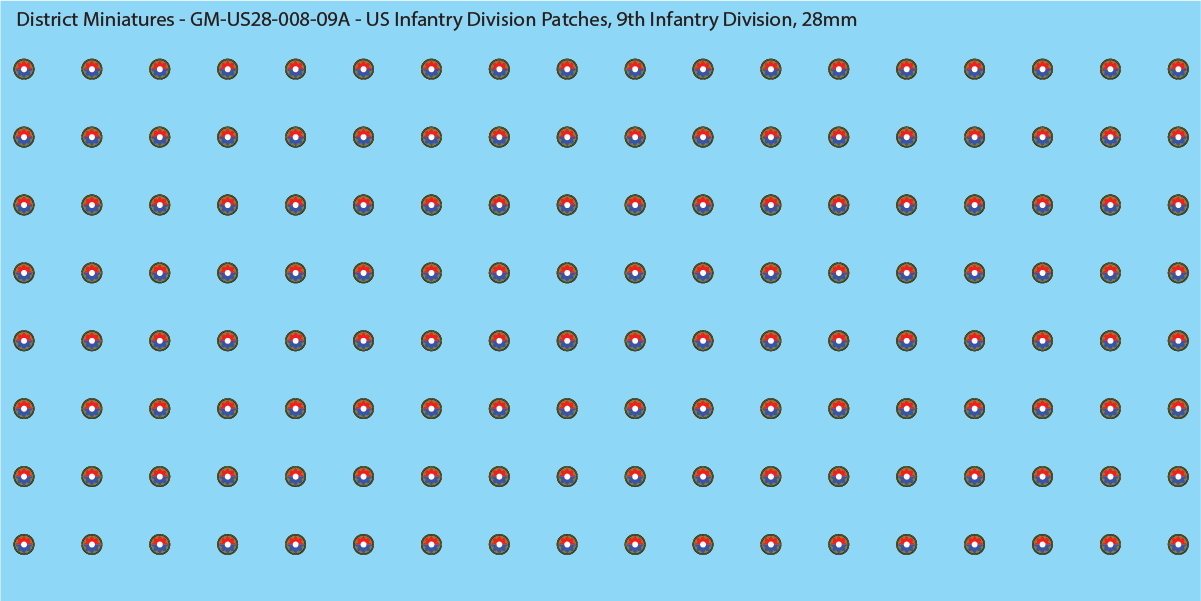The height and width of the screenshot is (601, 1201).
Task: Click the "District Miniatures" title text
Action: [95, 20]
